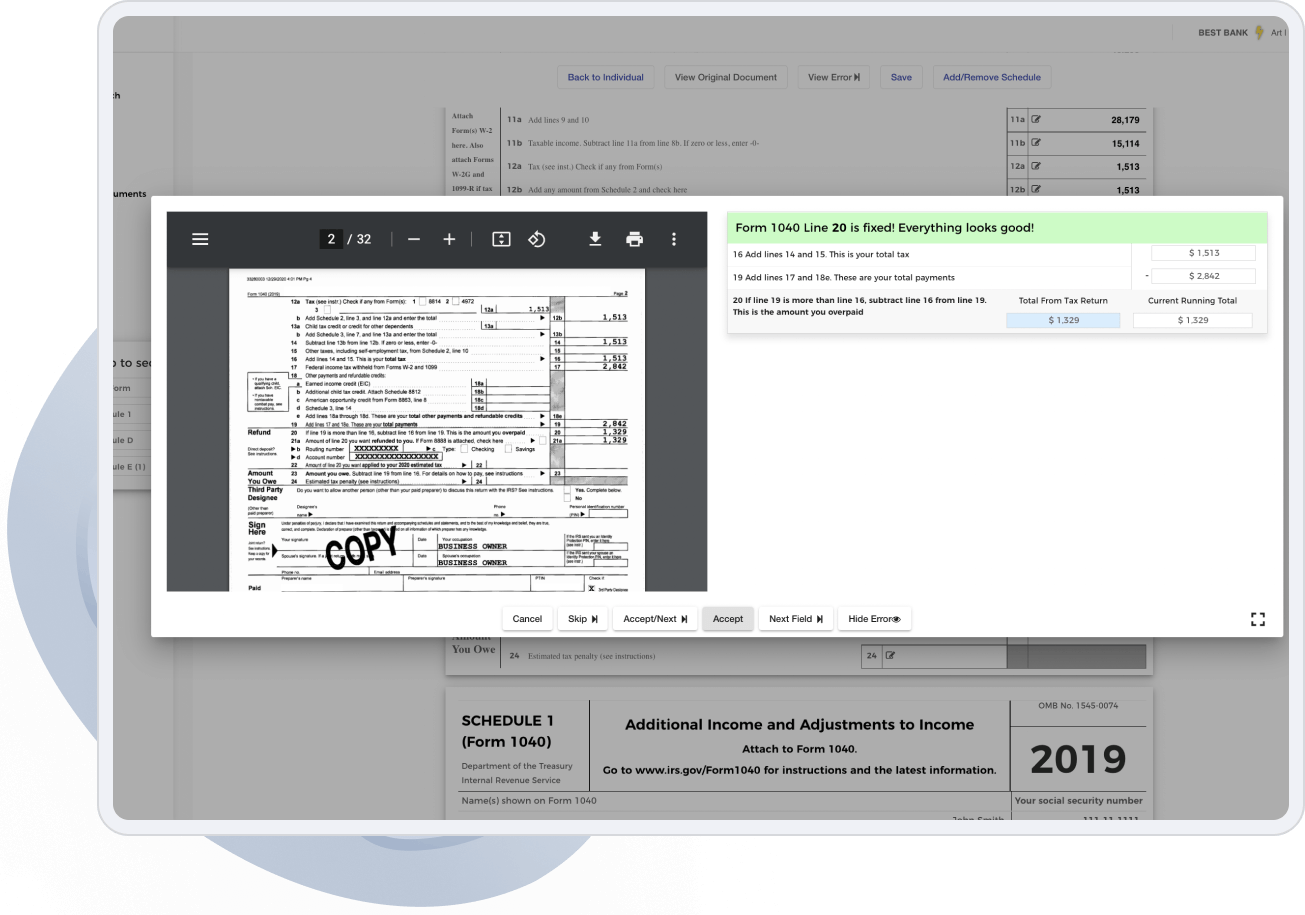
Task: Fit PDF page to window
Action: [502, 239]
